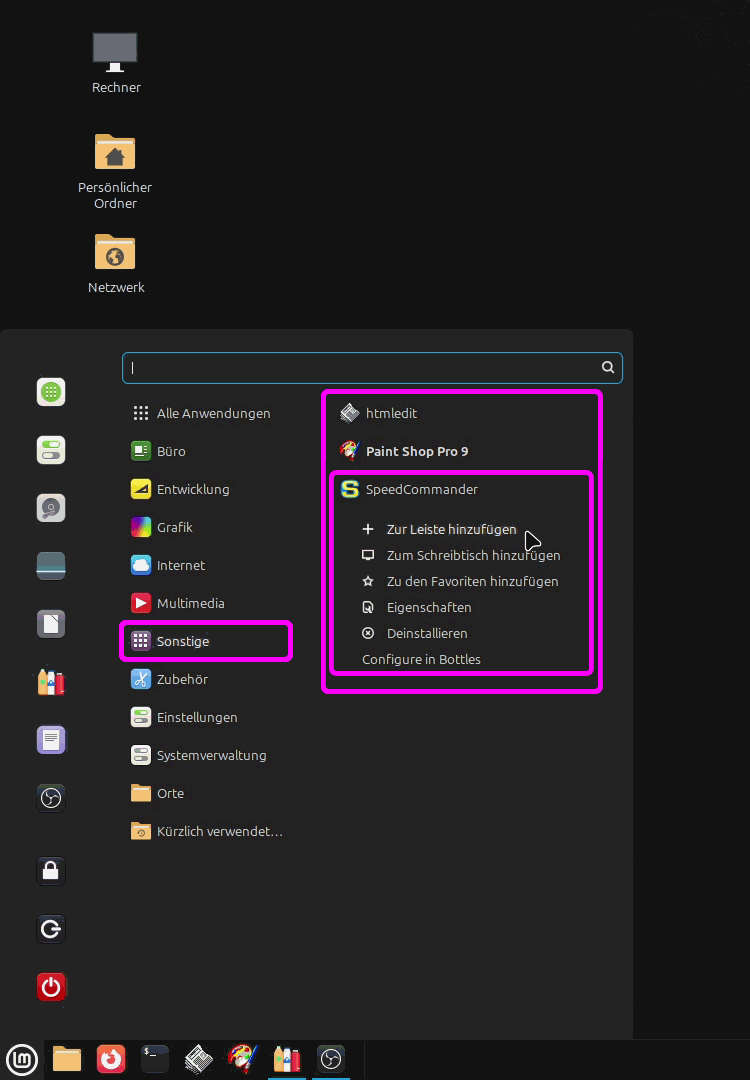Open the system settings toggle icon
Viewport: 750px width, 1080px height.
(51, 450)
